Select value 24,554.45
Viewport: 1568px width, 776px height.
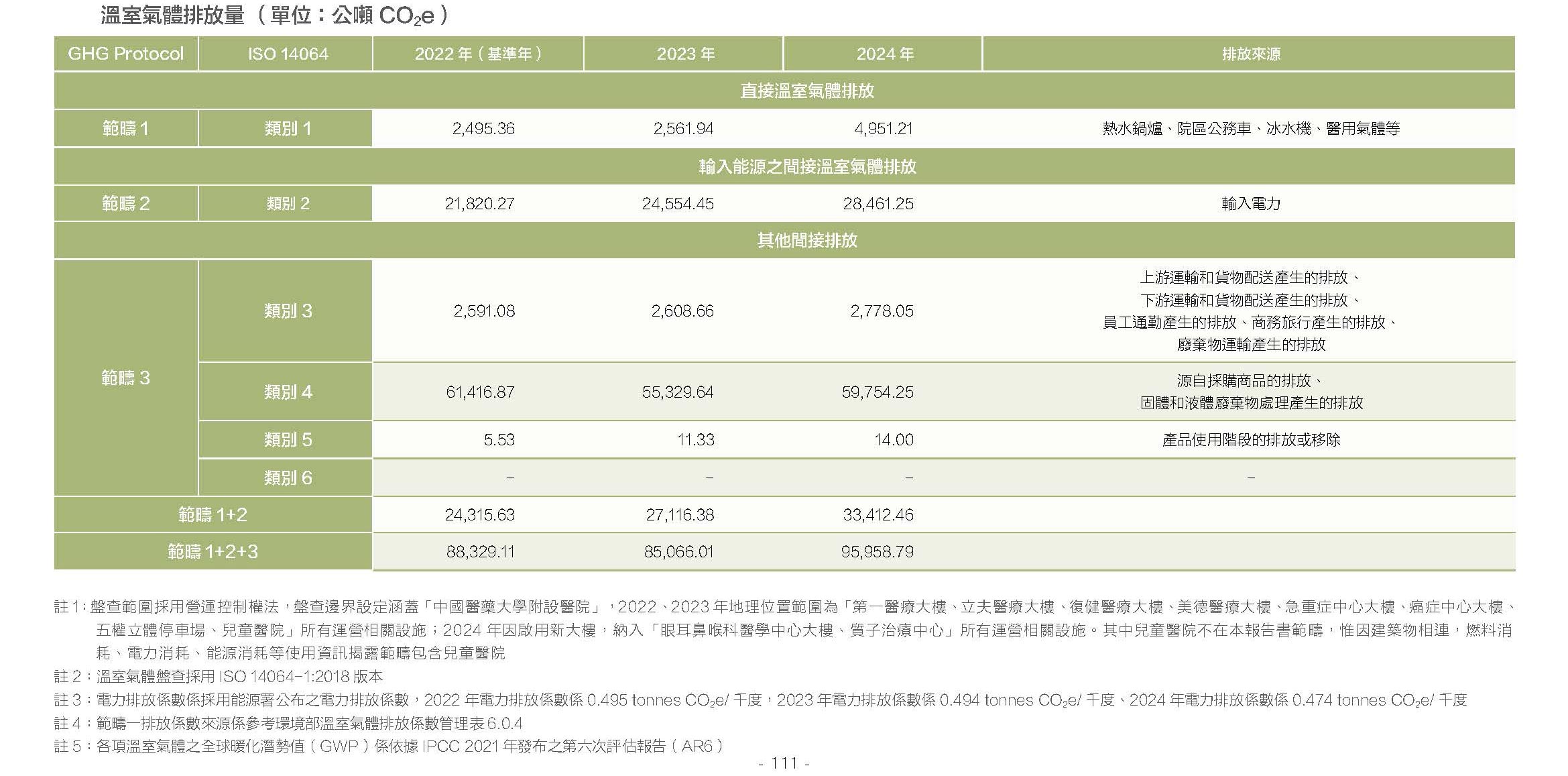678,203
